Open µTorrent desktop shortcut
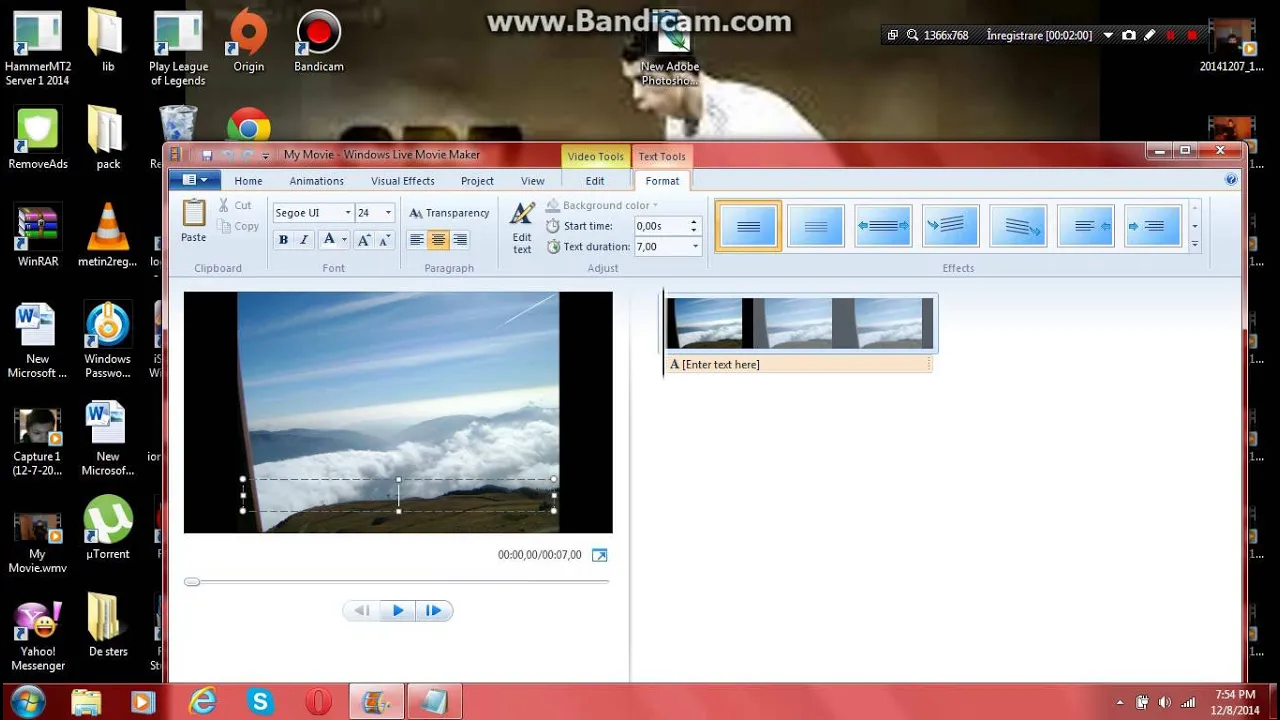 point(108,527)
